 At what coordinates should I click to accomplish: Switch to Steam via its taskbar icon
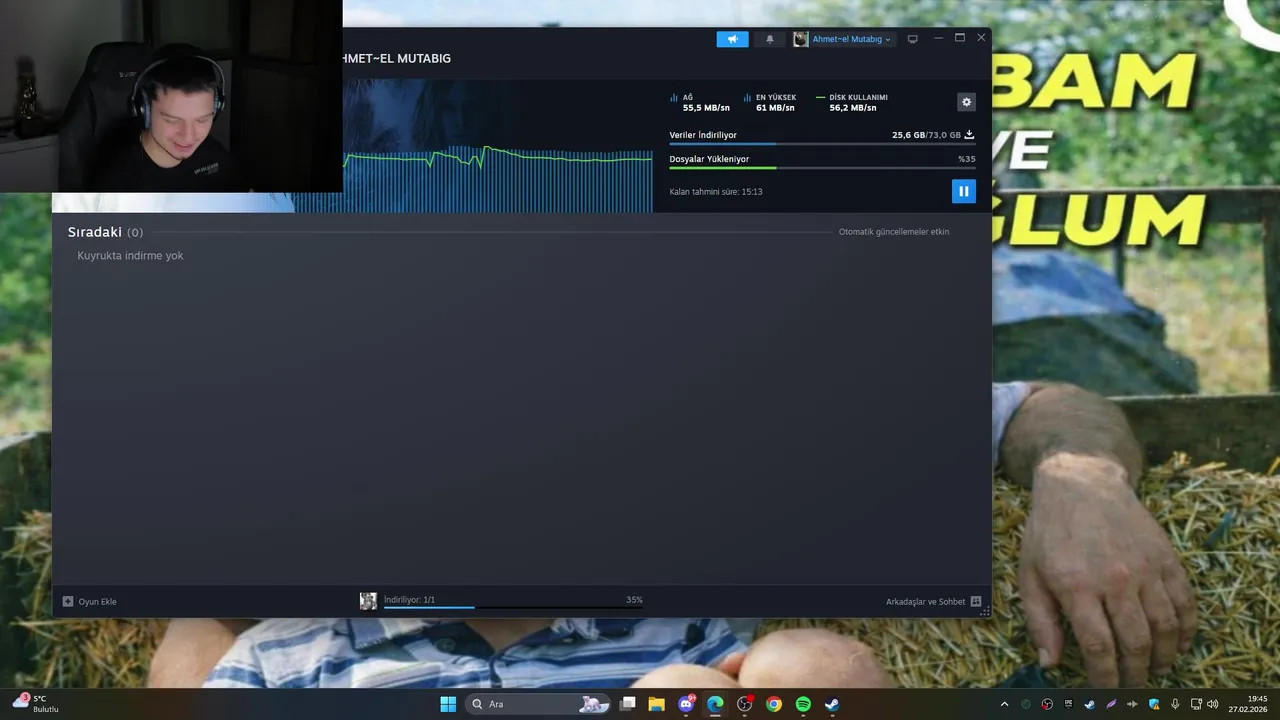[832, 704]
